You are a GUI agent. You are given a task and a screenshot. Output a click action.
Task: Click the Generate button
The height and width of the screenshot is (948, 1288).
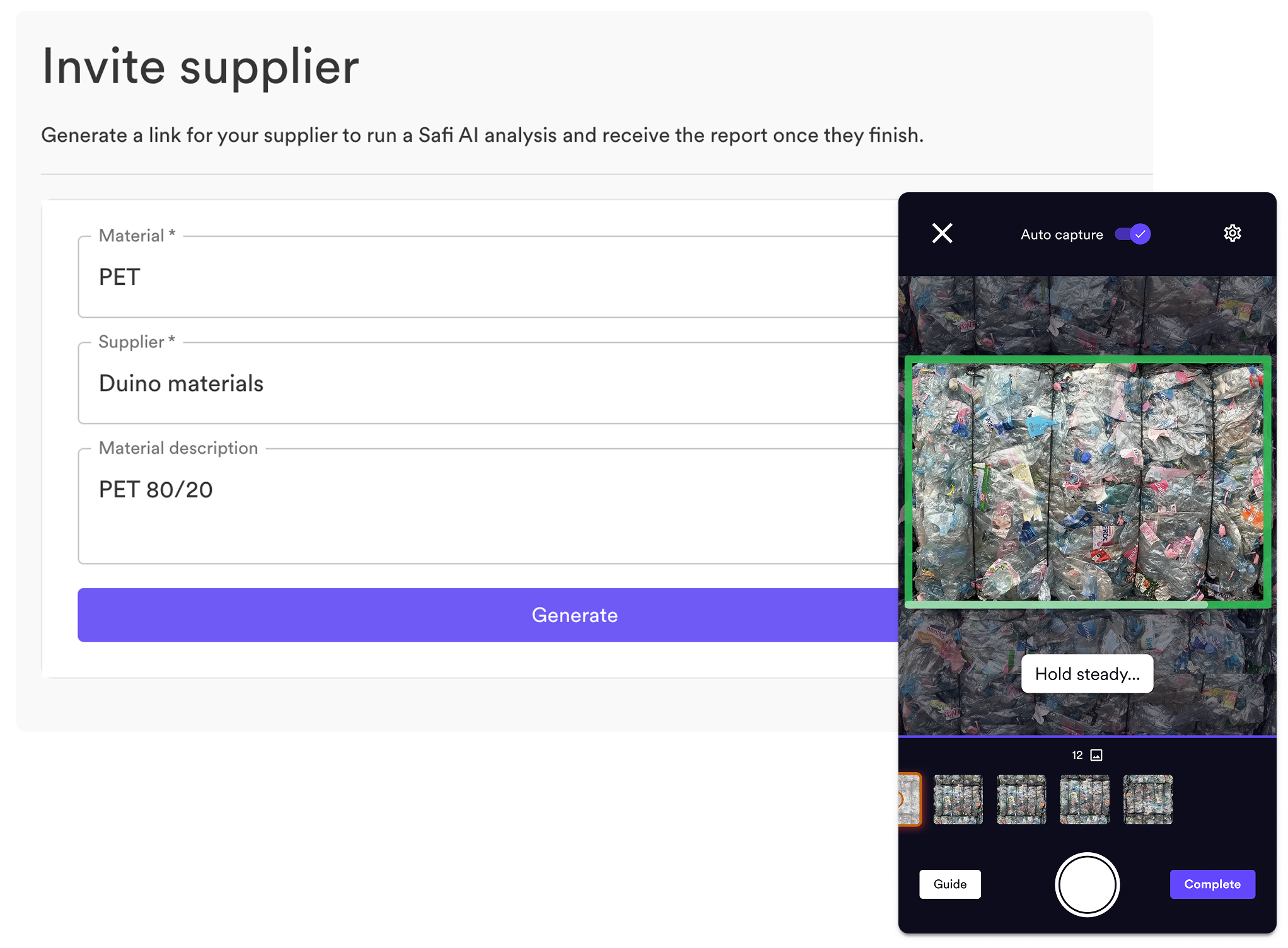click(x=489, y=615)
